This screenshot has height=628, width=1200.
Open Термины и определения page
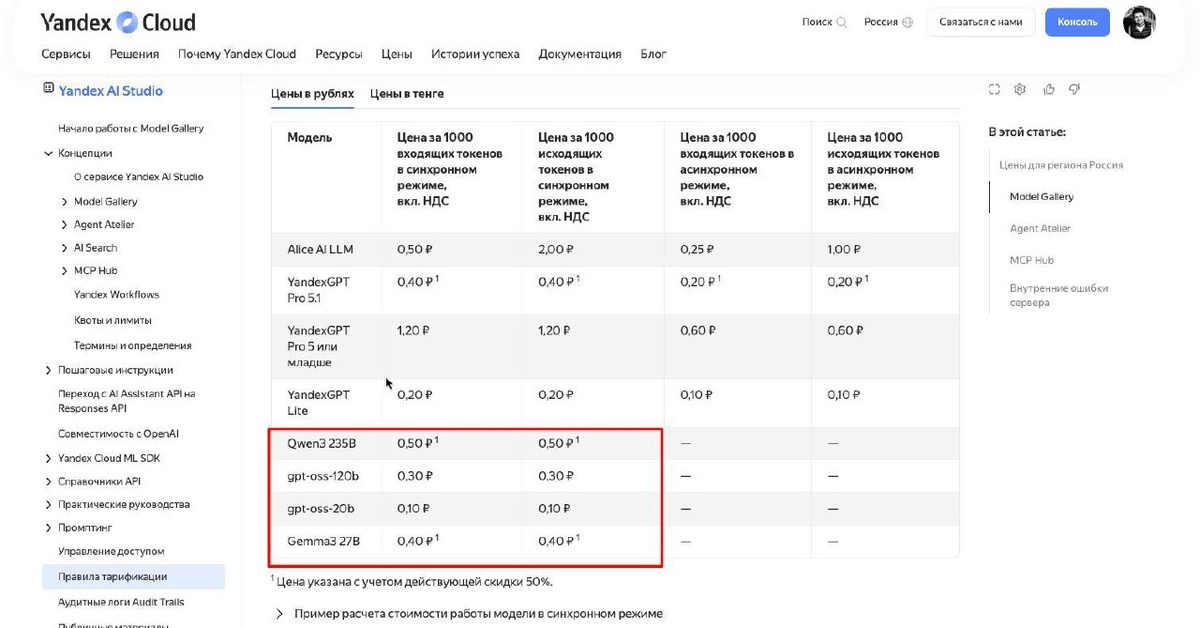tap(133, 346)
